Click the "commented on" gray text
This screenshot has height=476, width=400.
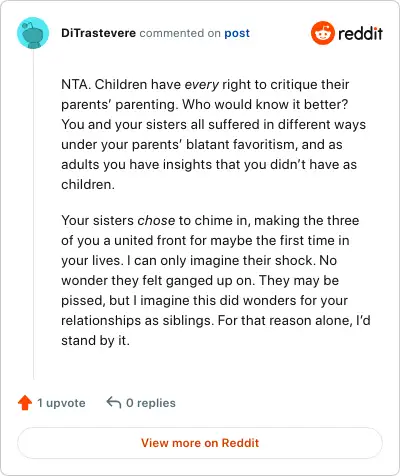tap(180, 33)
